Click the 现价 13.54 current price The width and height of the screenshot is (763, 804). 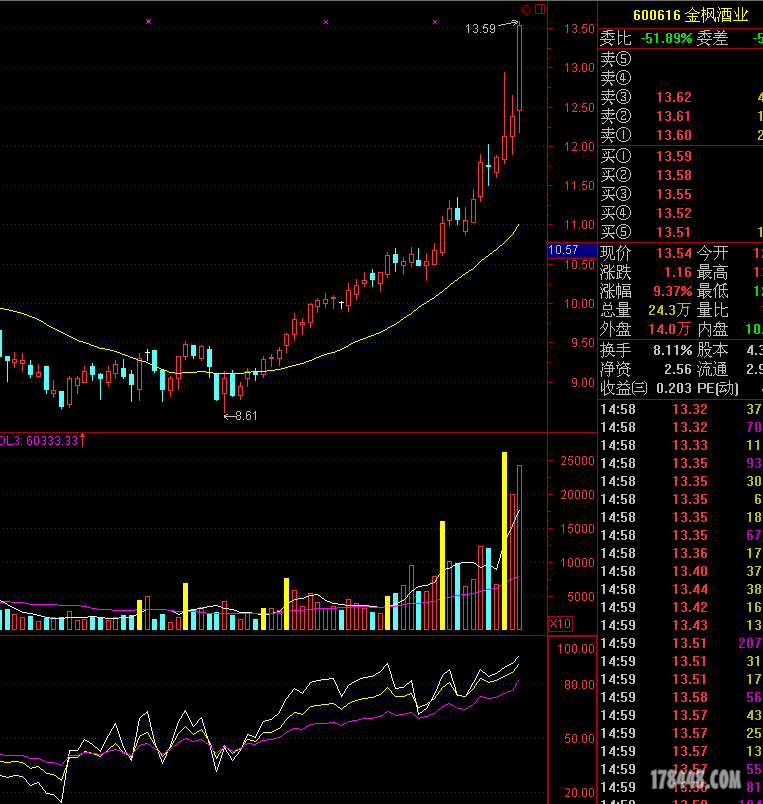point(673,254)
